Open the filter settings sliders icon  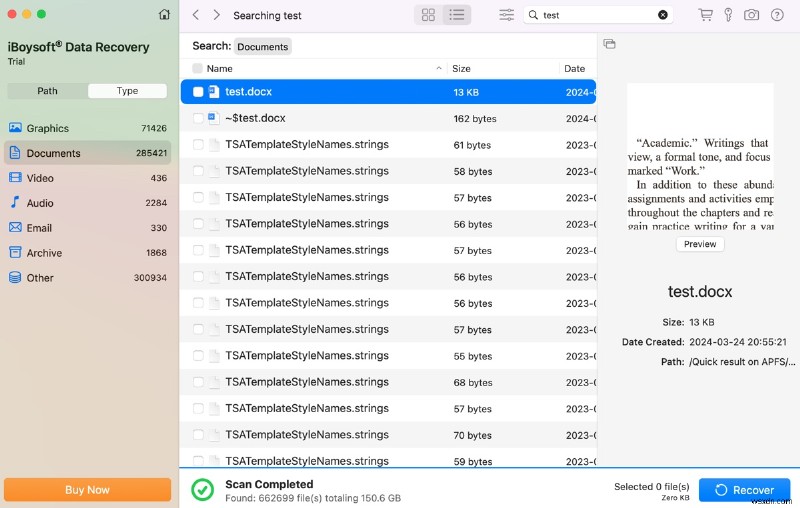pyautogui.click(x=507, y=15)
